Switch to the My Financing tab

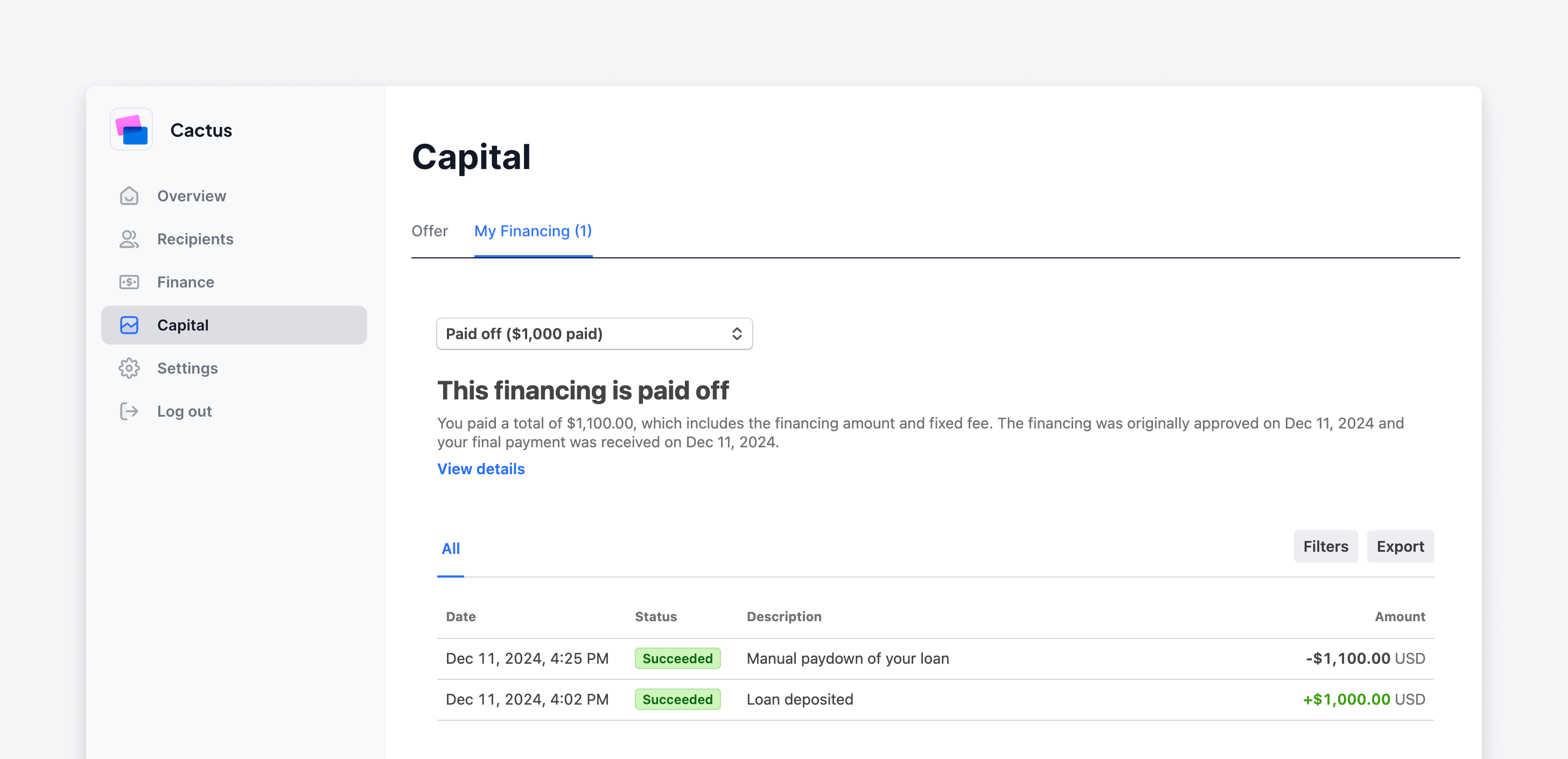tap(532, 231)
